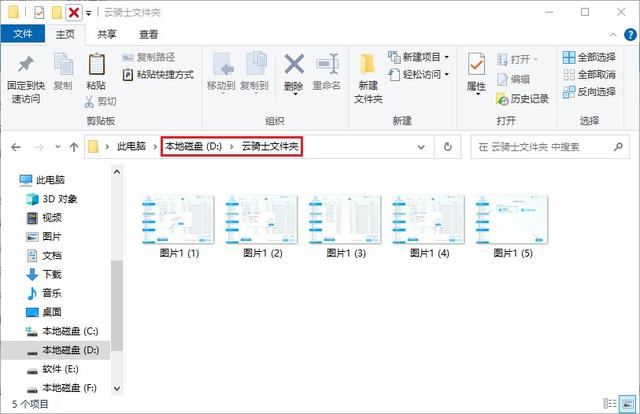
Task: Click the New Folder (新建文件夹) icon
Action: coord(368,65)
